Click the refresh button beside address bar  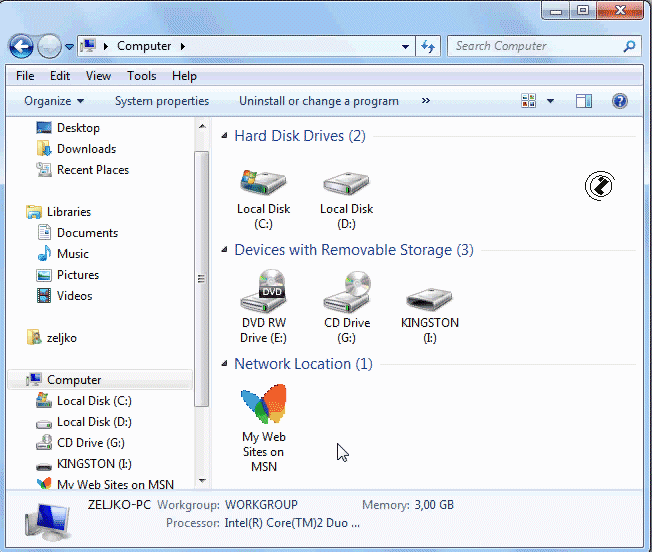tap(428, 46)
